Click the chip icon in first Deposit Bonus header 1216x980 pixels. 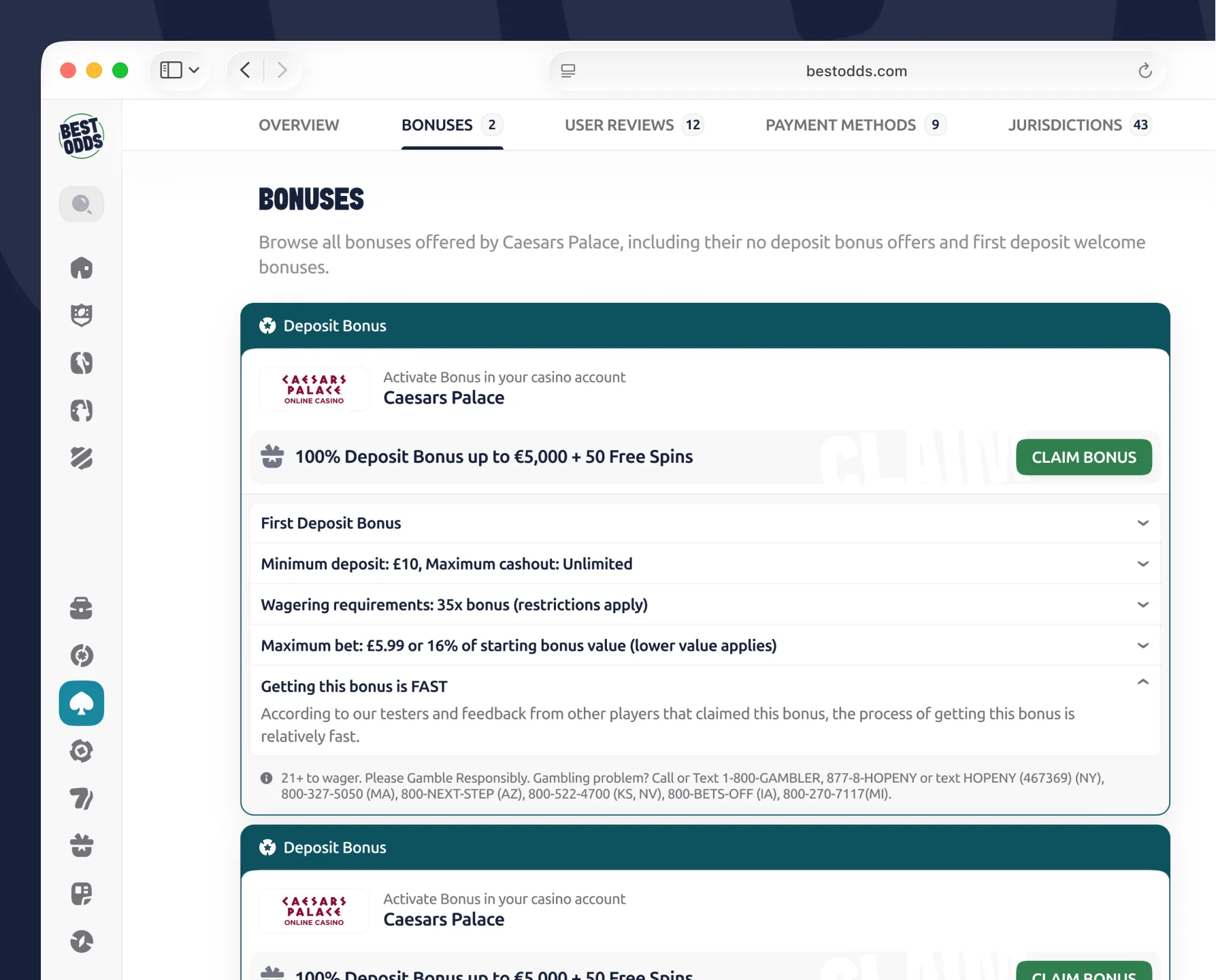tap(267, 326)
